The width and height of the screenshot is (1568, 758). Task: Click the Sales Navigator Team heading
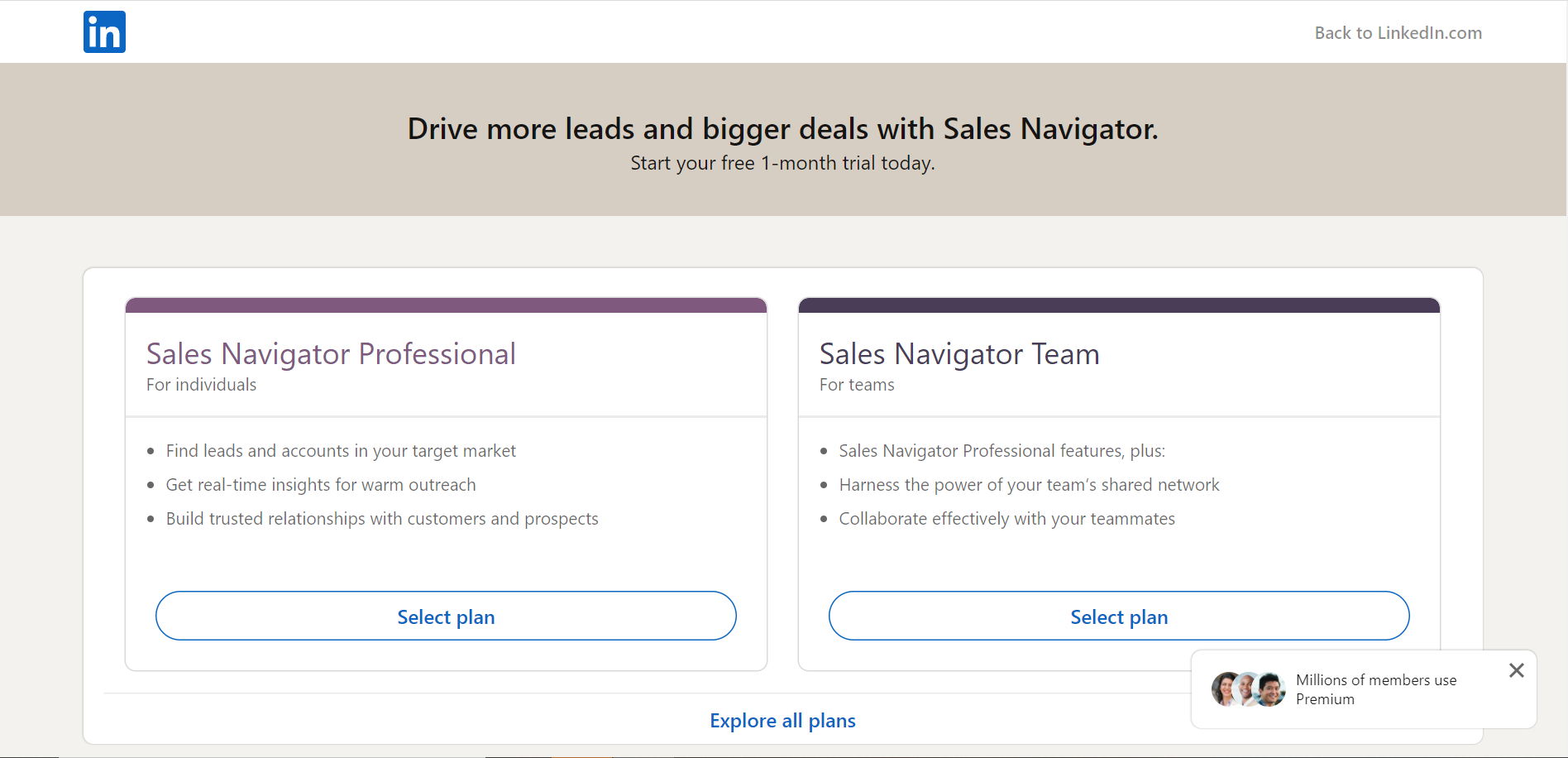tap(959, 354)
